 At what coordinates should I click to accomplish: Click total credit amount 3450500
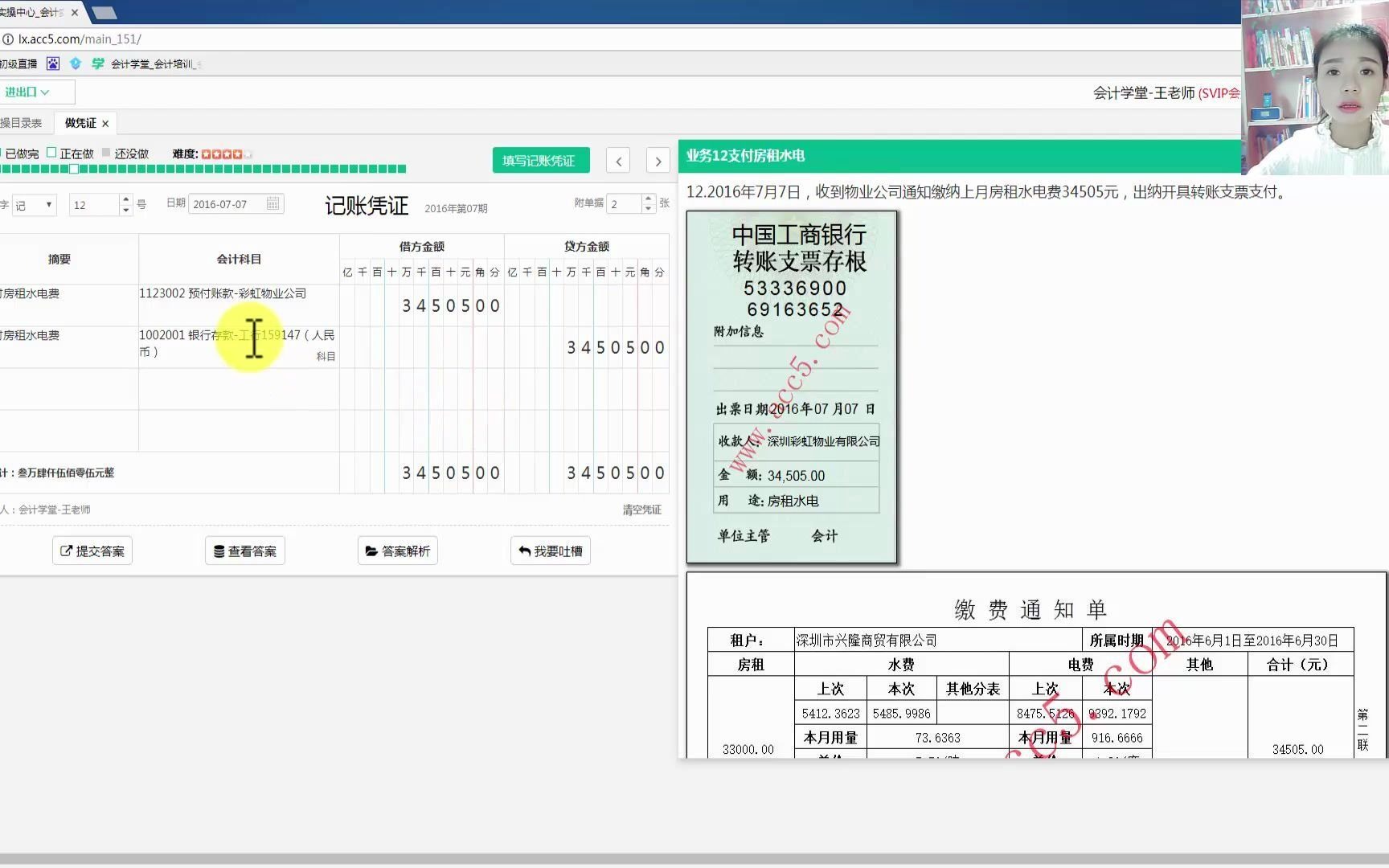616,473
